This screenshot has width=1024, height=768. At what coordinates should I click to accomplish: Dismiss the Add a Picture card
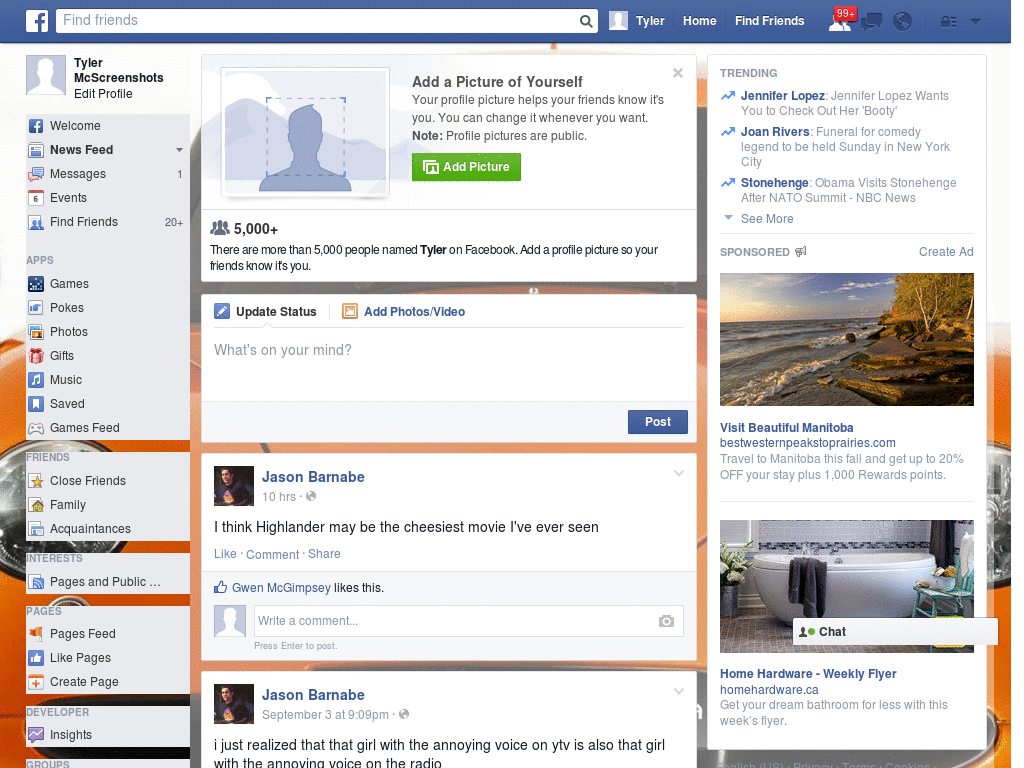(678, 73)
